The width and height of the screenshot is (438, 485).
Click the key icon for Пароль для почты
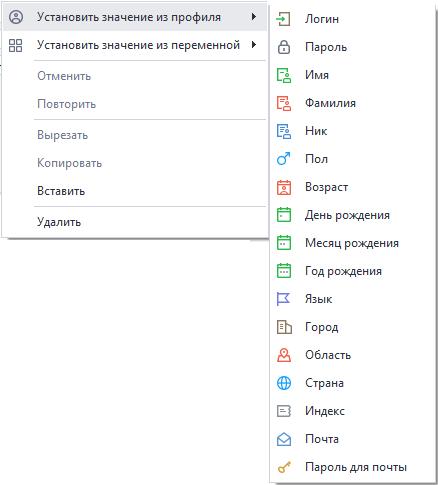coord(284,467)
